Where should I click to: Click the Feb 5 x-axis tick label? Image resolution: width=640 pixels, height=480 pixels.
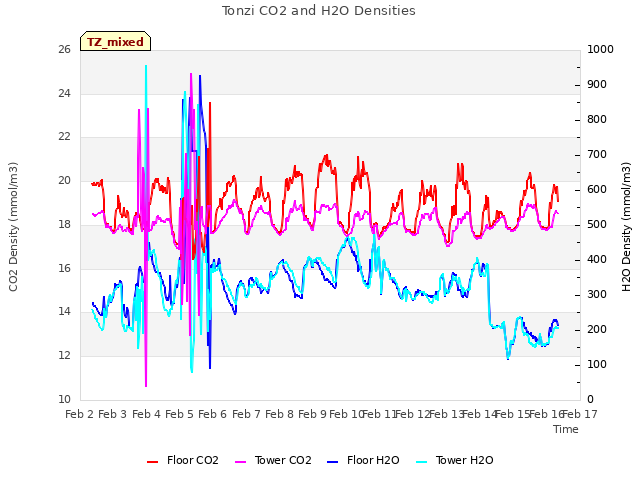(x=179, y=414)
